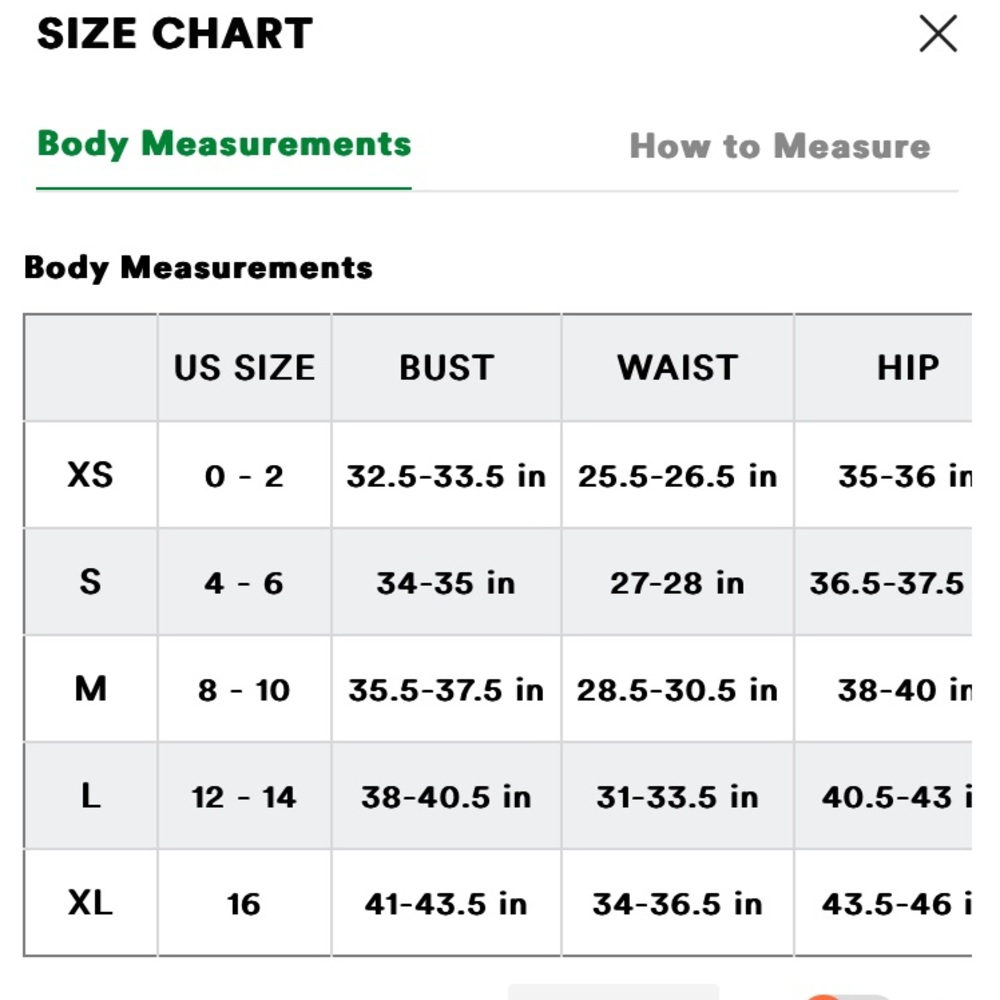Click the 34-36.5 in waist cell
This screenshot has width=1000, height=1000.
click(x=677, y=904)
